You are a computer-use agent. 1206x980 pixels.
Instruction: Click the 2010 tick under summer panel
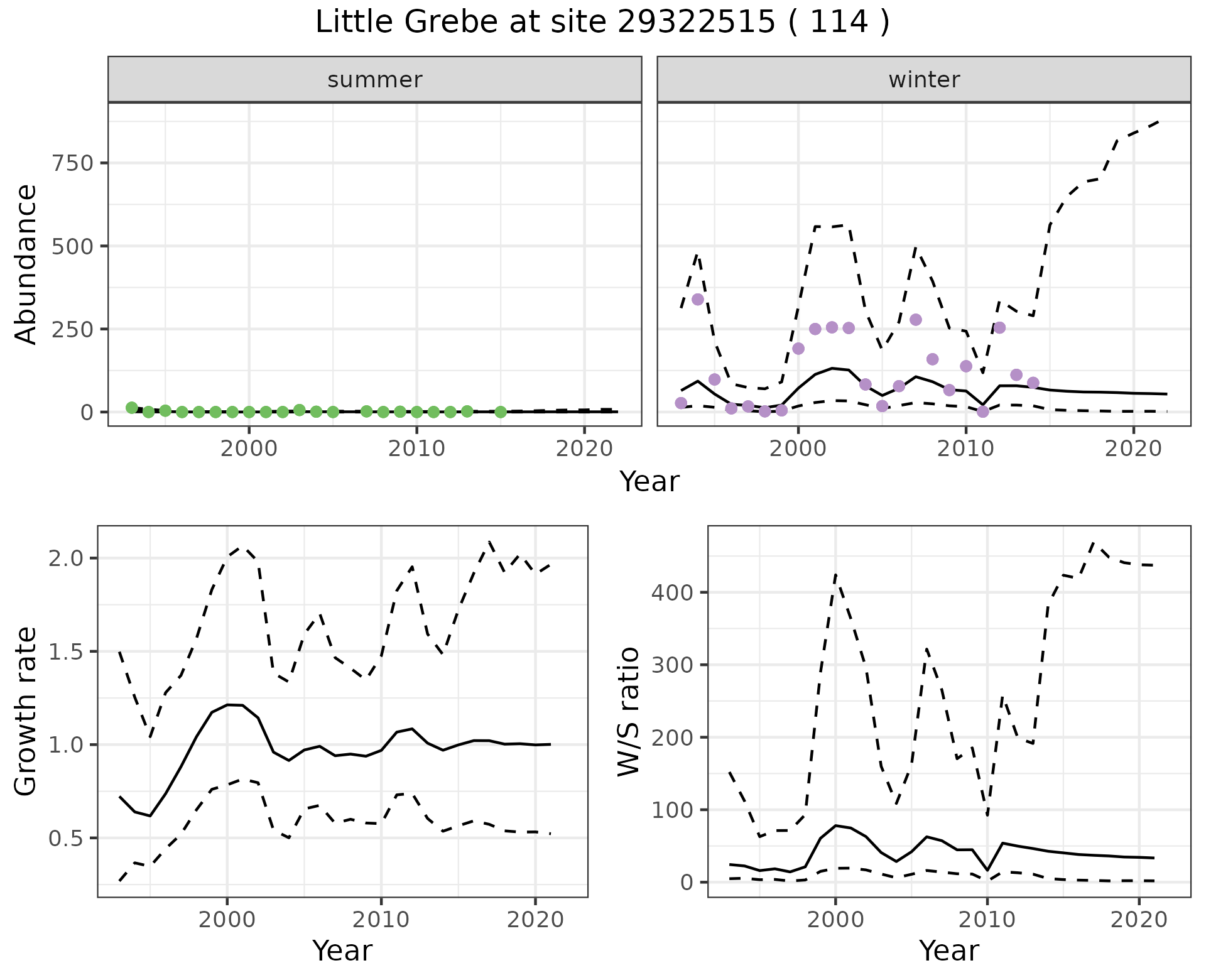416,449
